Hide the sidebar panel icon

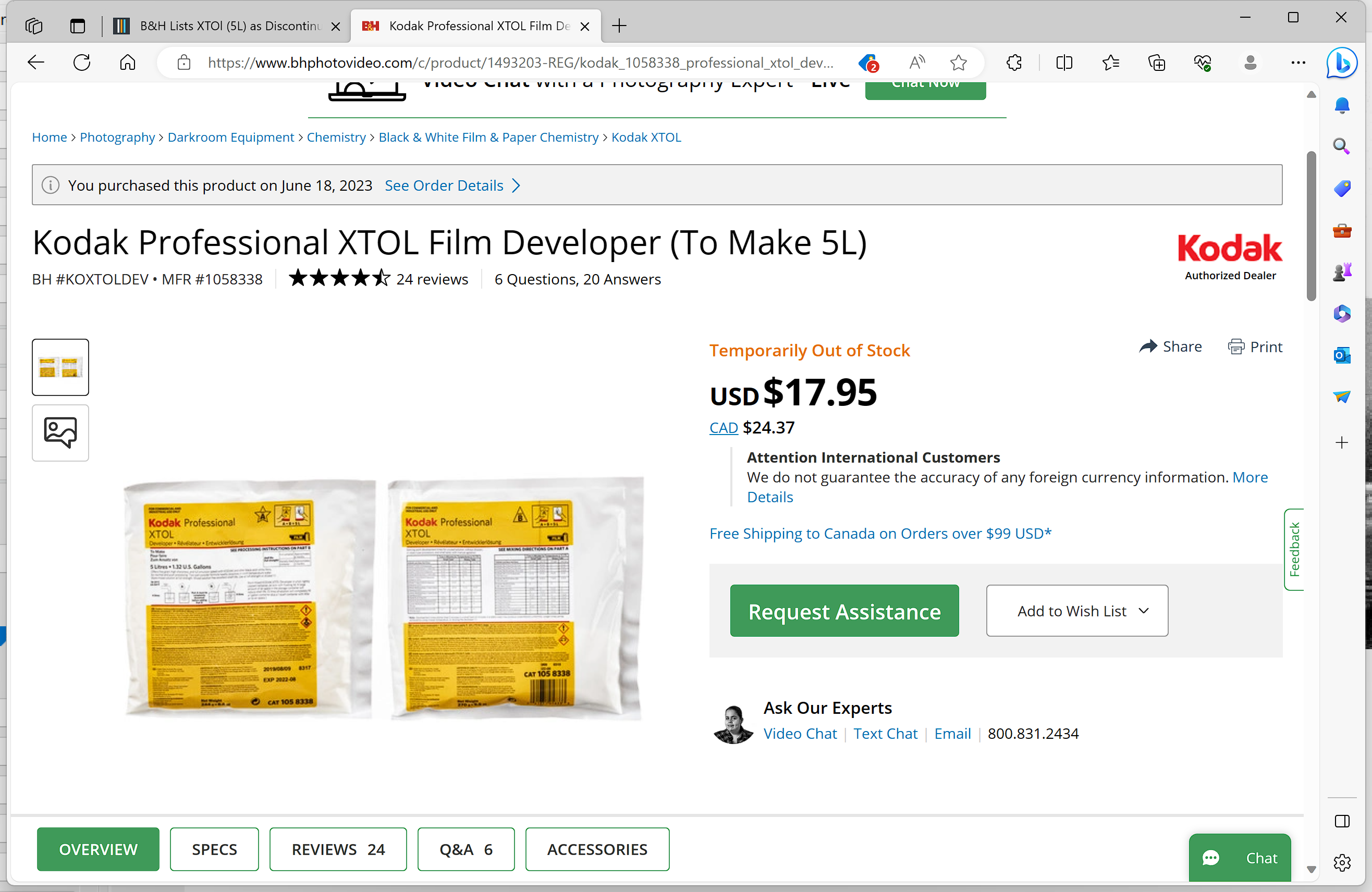1342,821
